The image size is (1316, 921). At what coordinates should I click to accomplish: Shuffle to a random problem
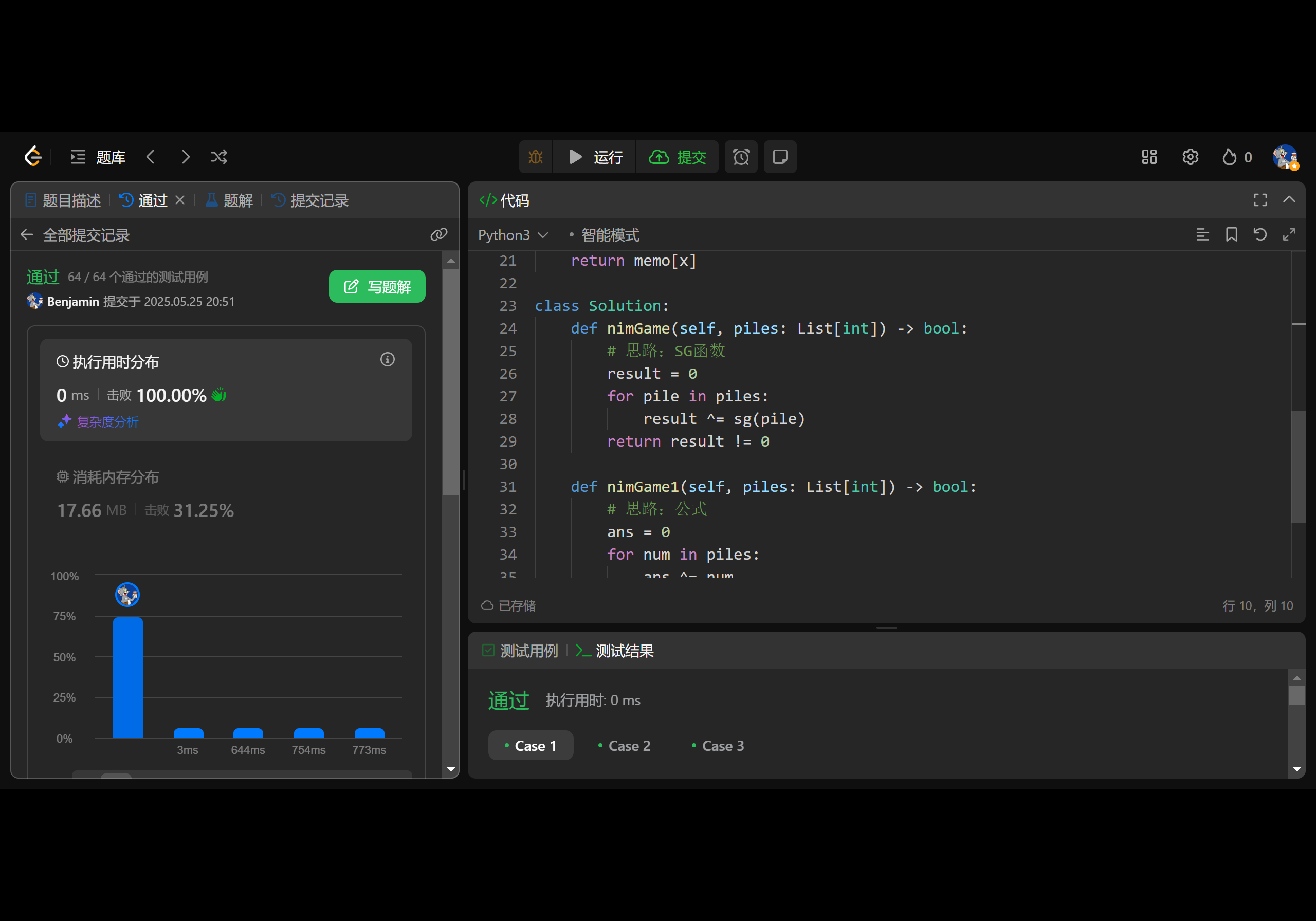point(219,157)
